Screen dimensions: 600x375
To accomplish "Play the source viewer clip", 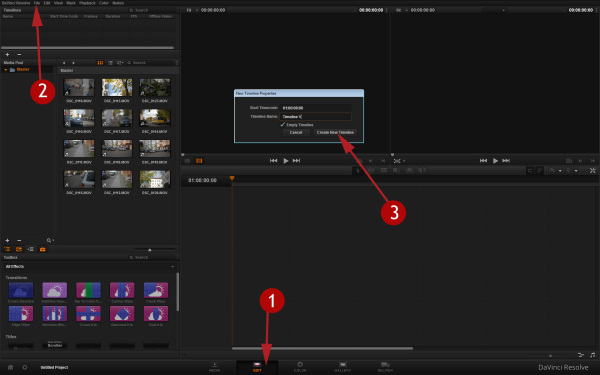I will (x=285, y=161).
